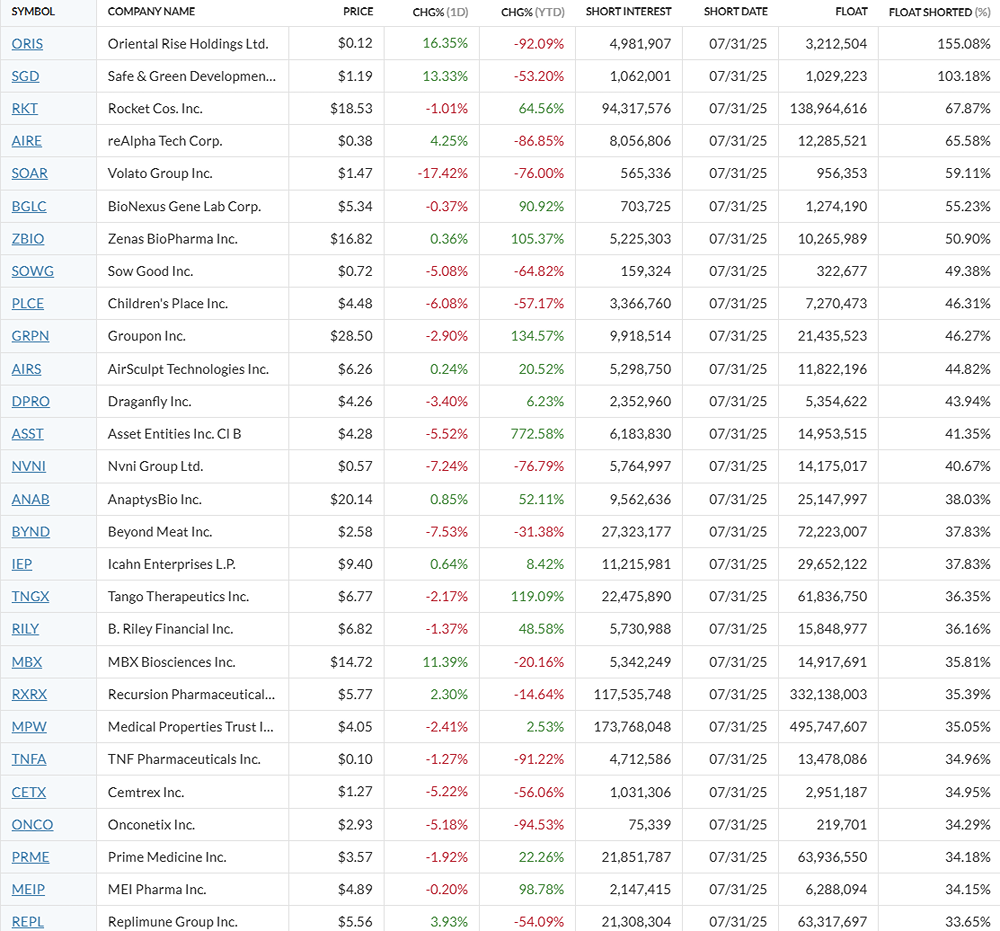Click the 219,701 float value

point(842,826)
